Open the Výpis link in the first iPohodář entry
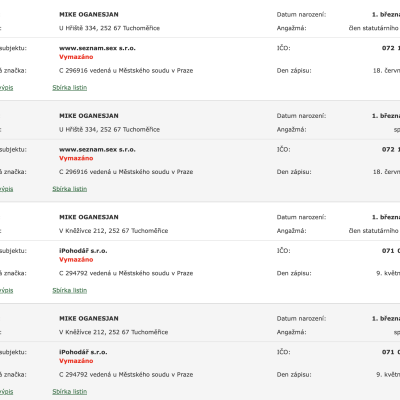Viewport: 400px width, 400px height. click(x=6, y=290)
